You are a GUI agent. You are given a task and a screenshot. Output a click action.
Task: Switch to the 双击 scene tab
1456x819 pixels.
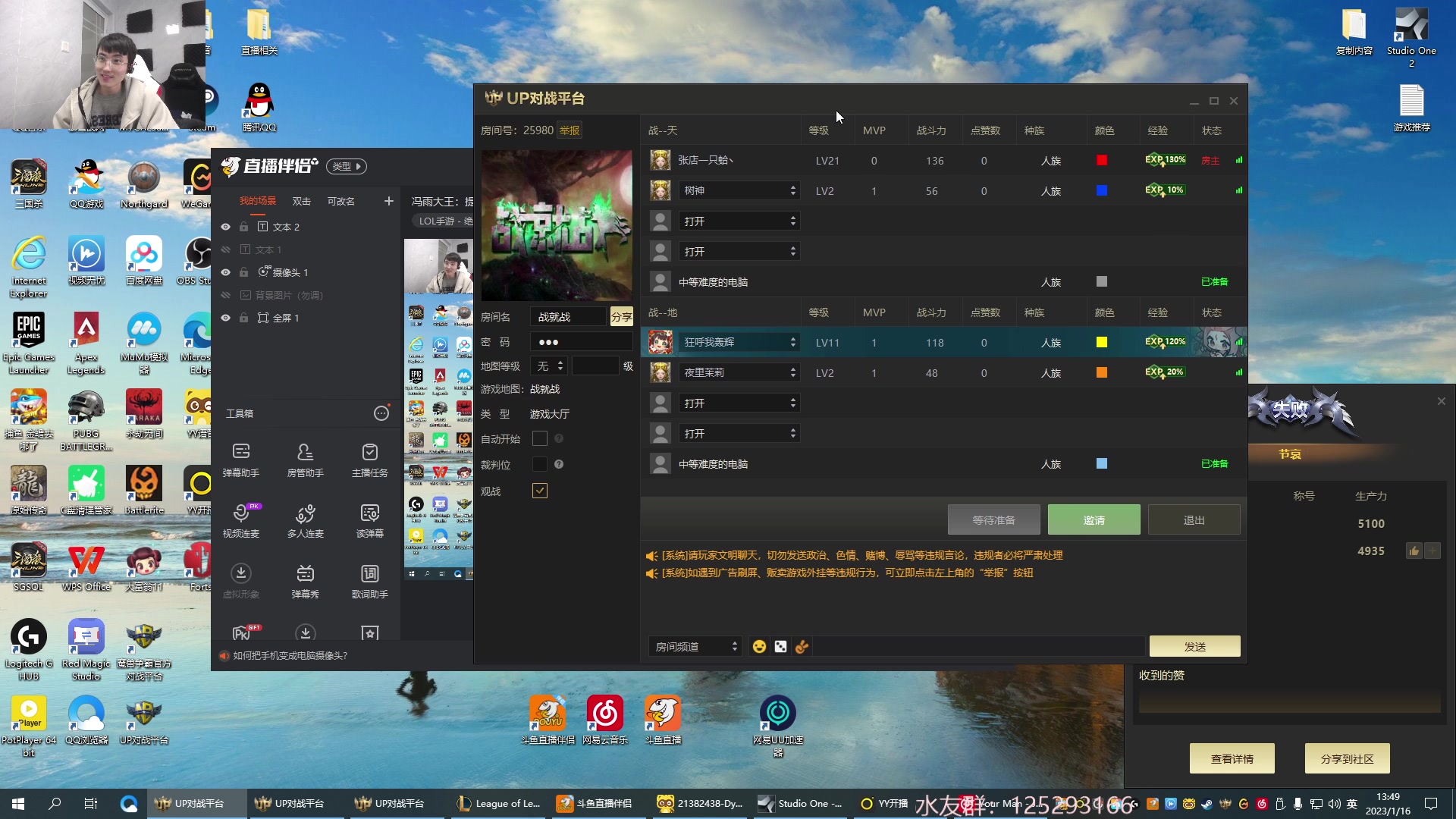302,201
